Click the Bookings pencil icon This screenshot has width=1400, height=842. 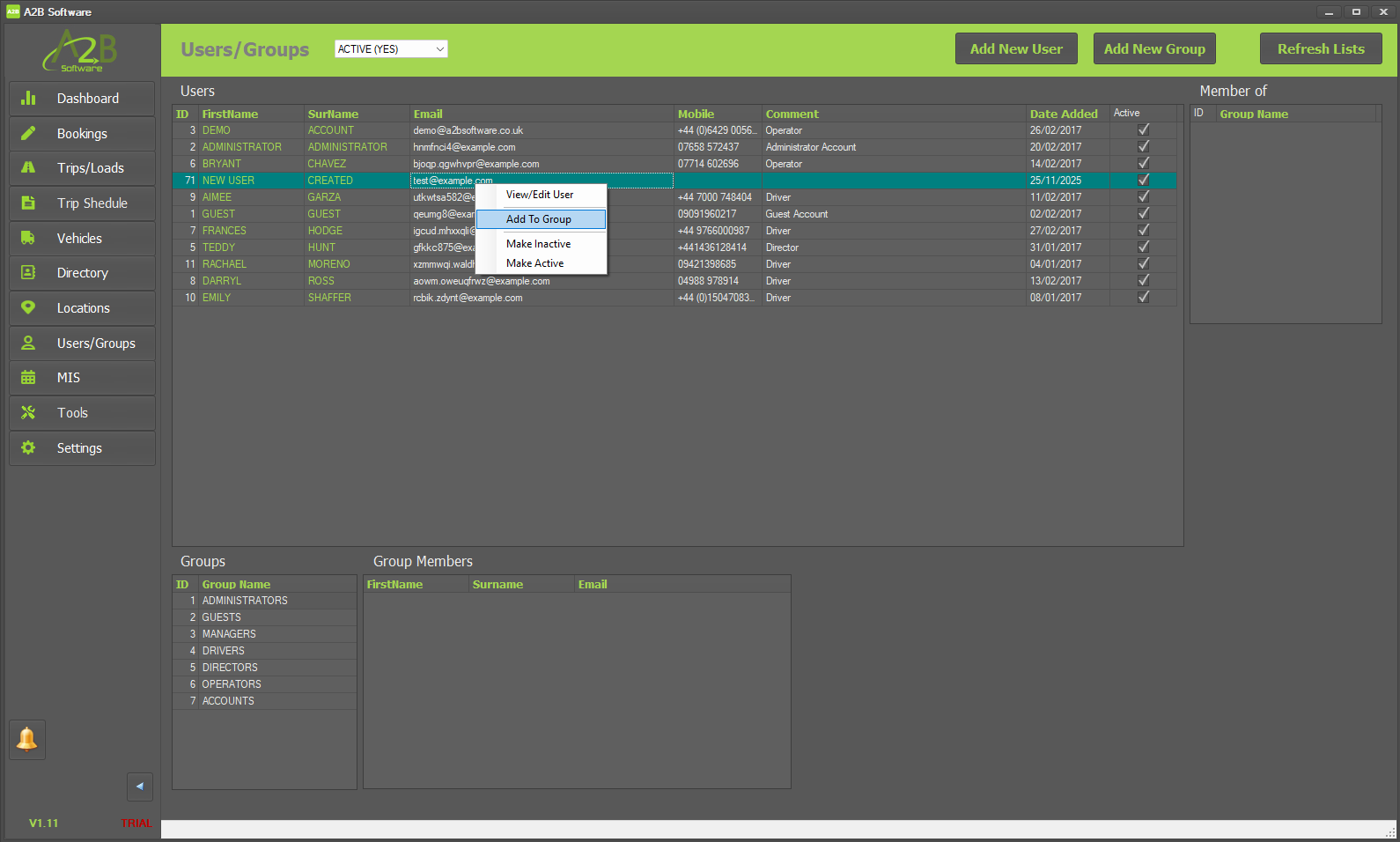[28, 133]
